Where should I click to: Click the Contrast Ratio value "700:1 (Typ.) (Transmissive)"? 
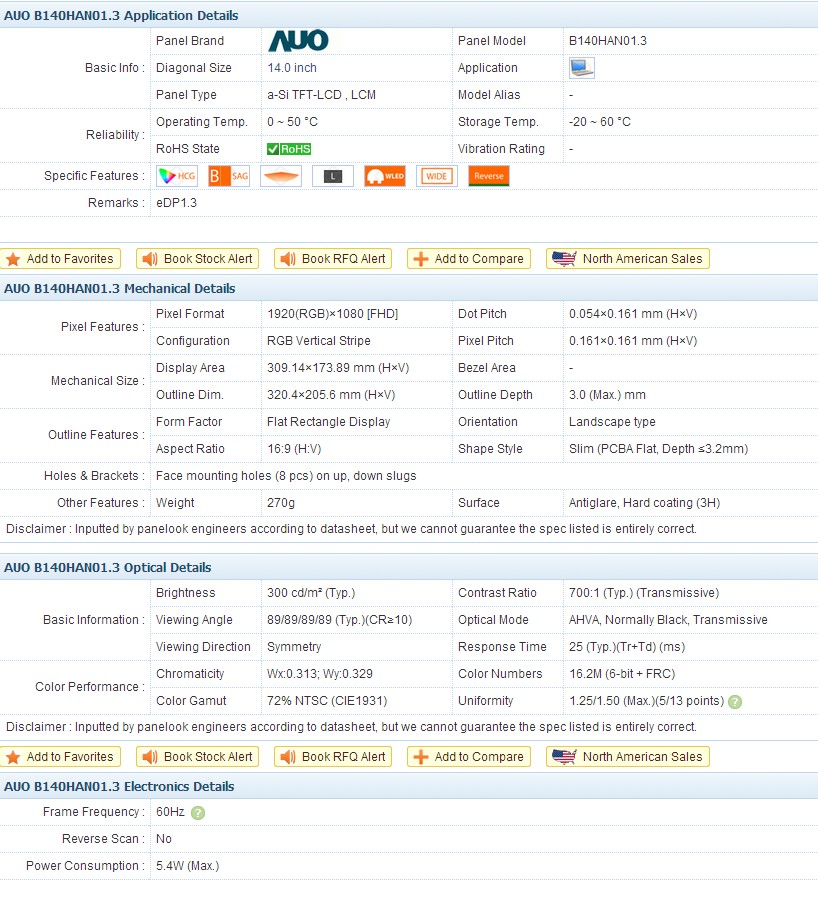[644, 593]
